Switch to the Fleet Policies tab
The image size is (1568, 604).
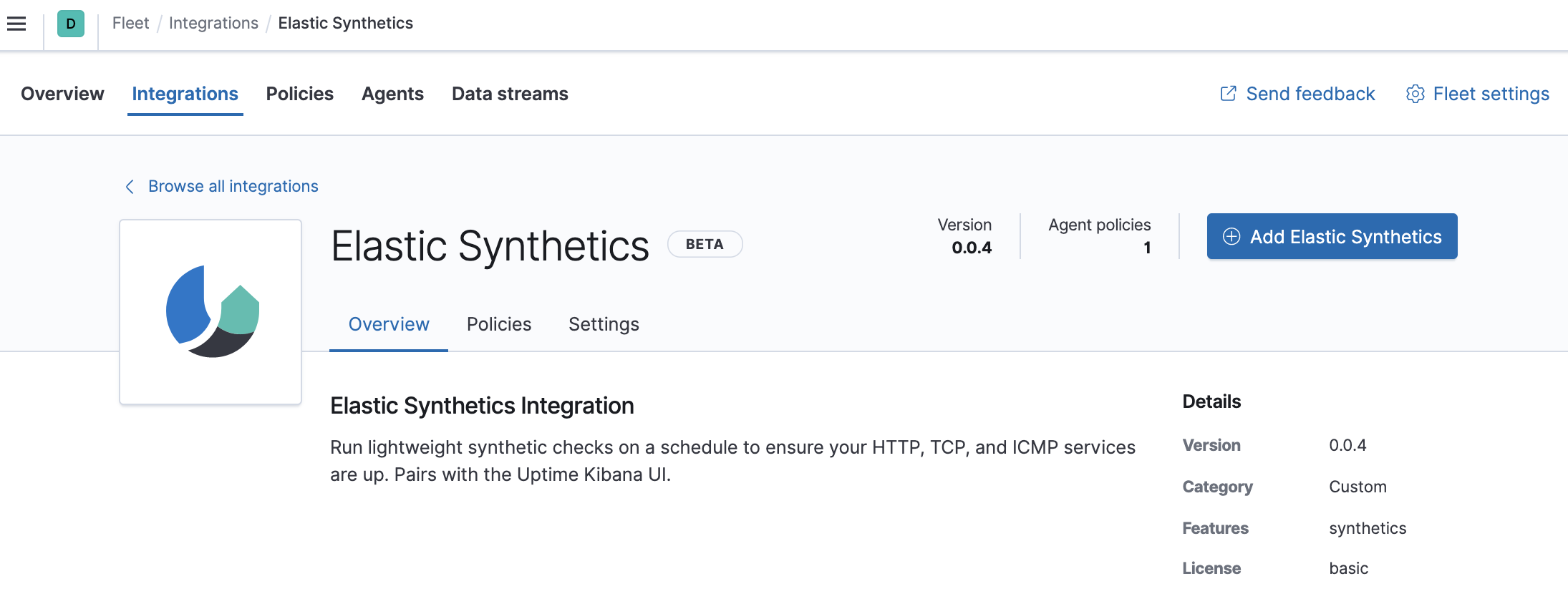pos(299,94)
